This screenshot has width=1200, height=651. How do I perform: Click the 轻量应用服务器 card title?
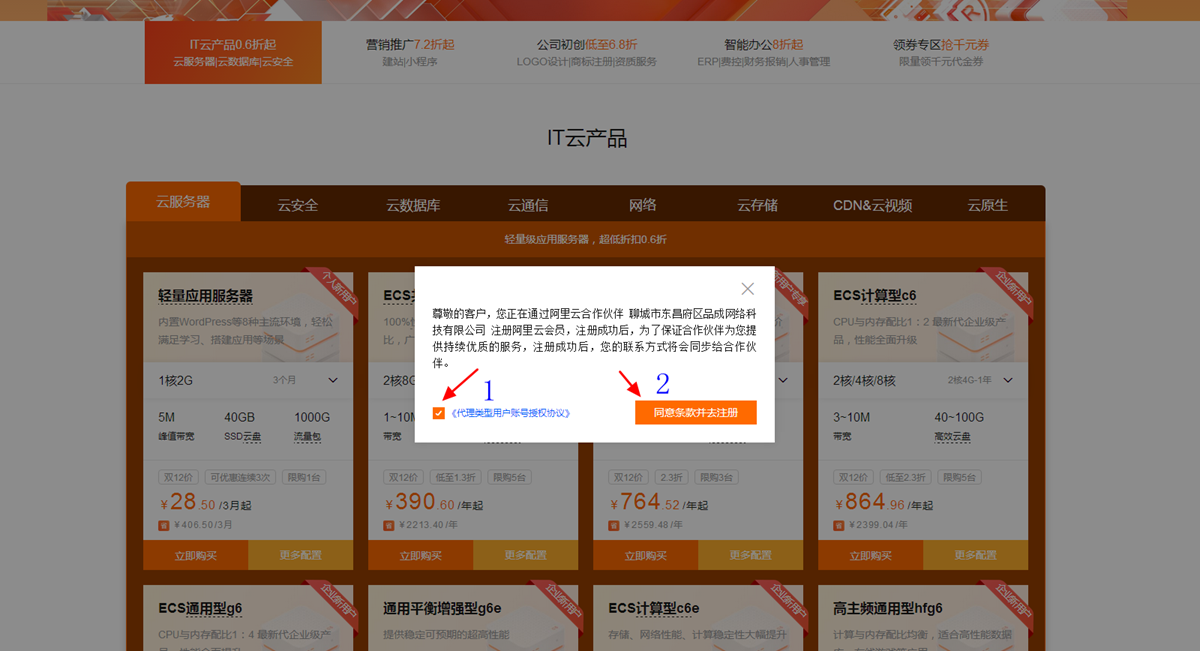tap(205, 296)
